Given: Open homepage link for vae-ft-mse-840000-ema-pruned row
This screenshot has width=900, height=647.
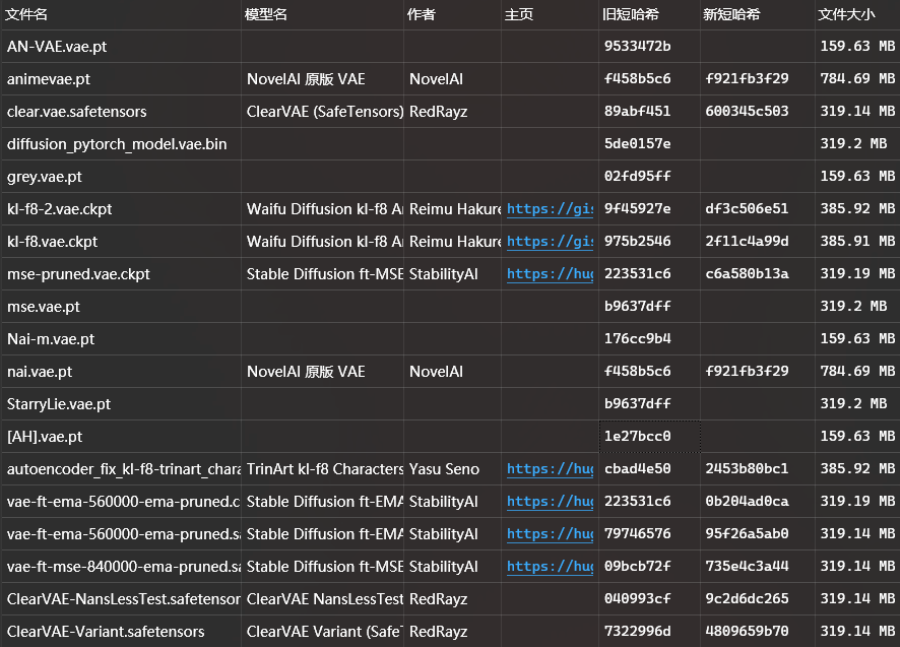Looking at the screenshot, I should click(x=550, y=567).
